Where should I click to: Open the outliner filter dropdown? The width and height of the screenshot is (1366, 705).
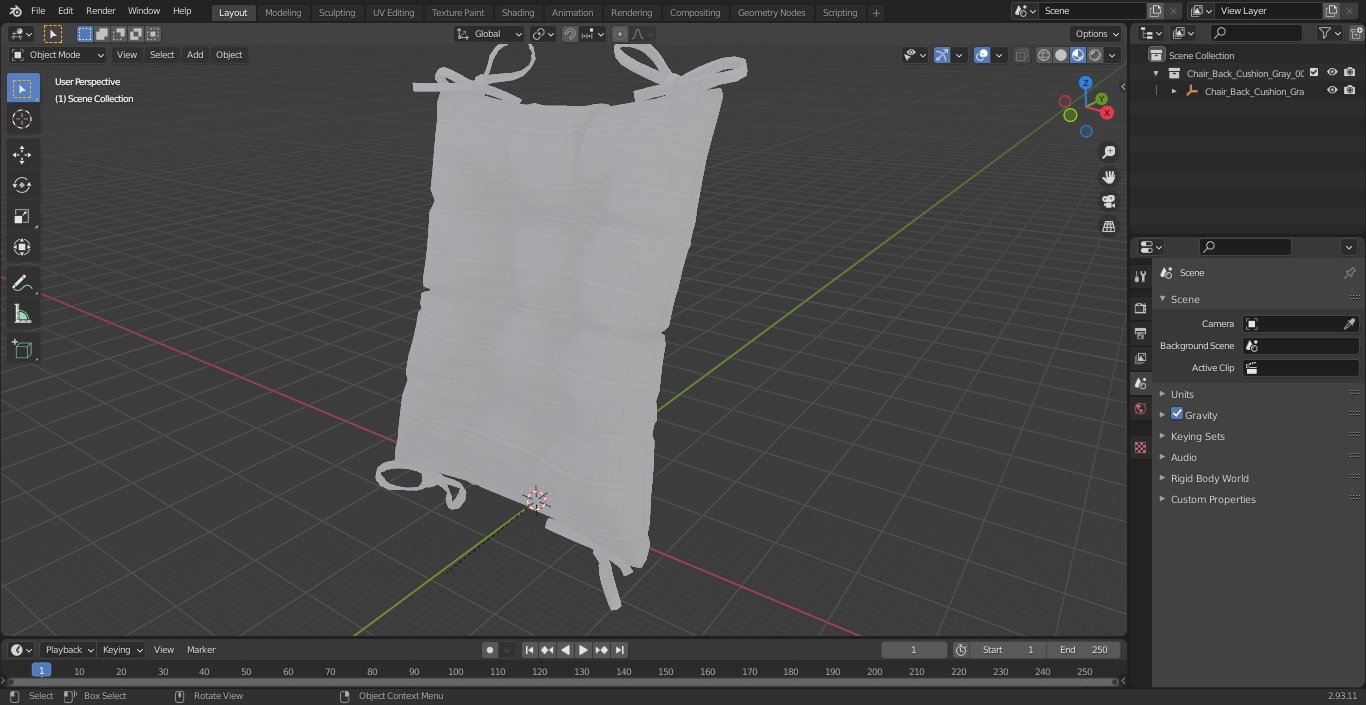click(1329, 34)
